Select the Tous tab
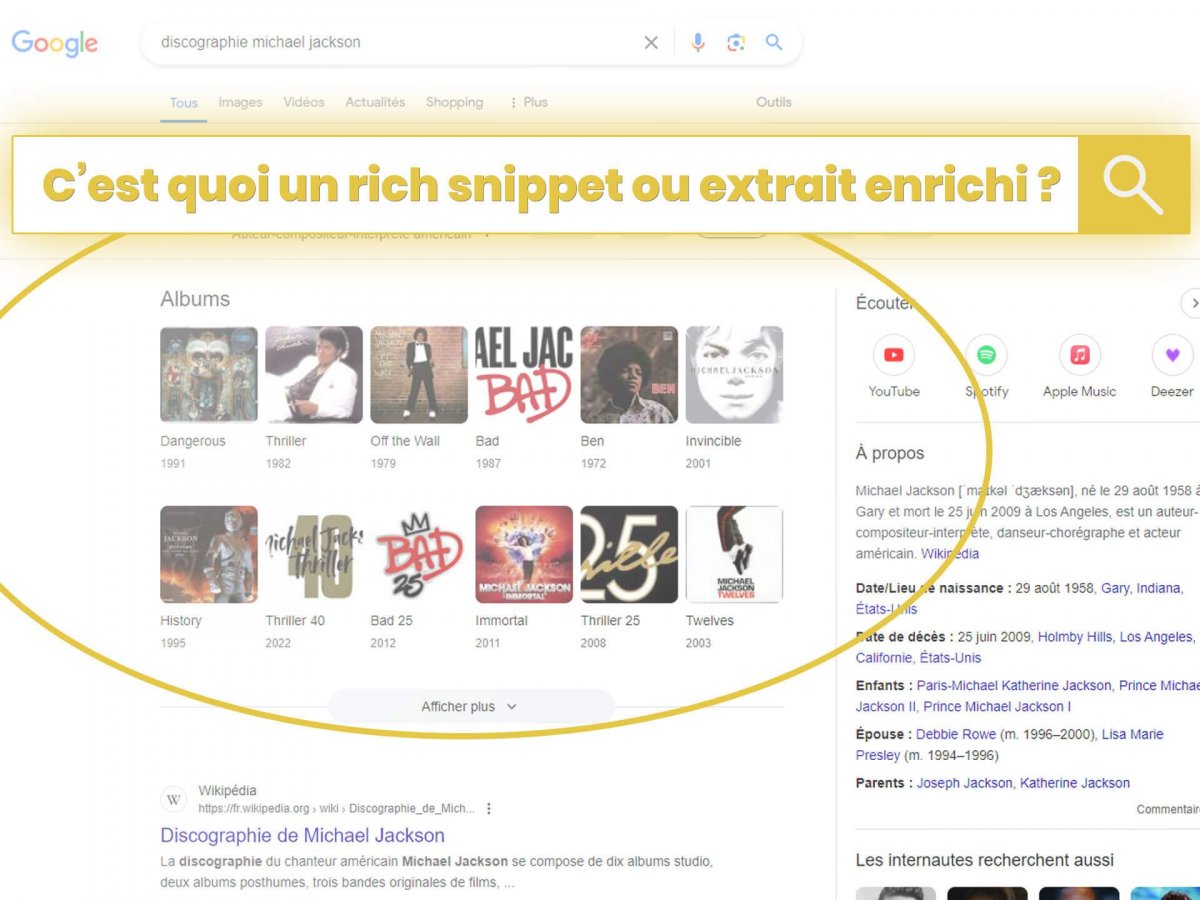1200x900 pixels. [x=184, y=102]
